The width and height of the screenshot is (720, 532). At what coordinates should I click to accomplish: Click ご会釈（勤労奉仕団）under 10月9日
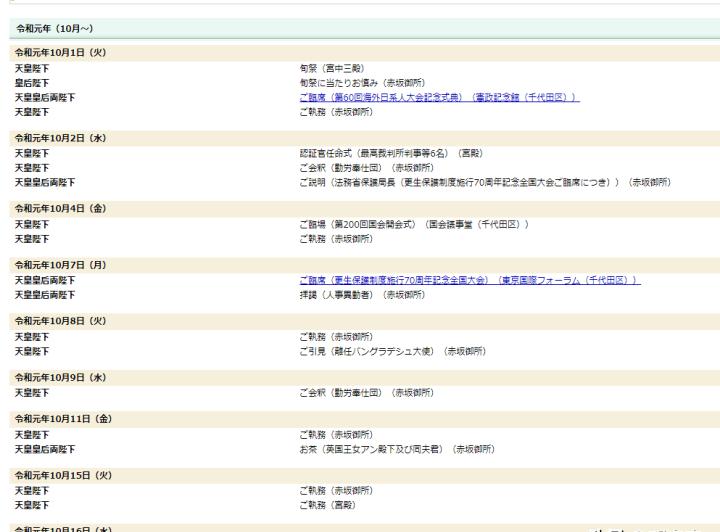click(x=366, y=393)
